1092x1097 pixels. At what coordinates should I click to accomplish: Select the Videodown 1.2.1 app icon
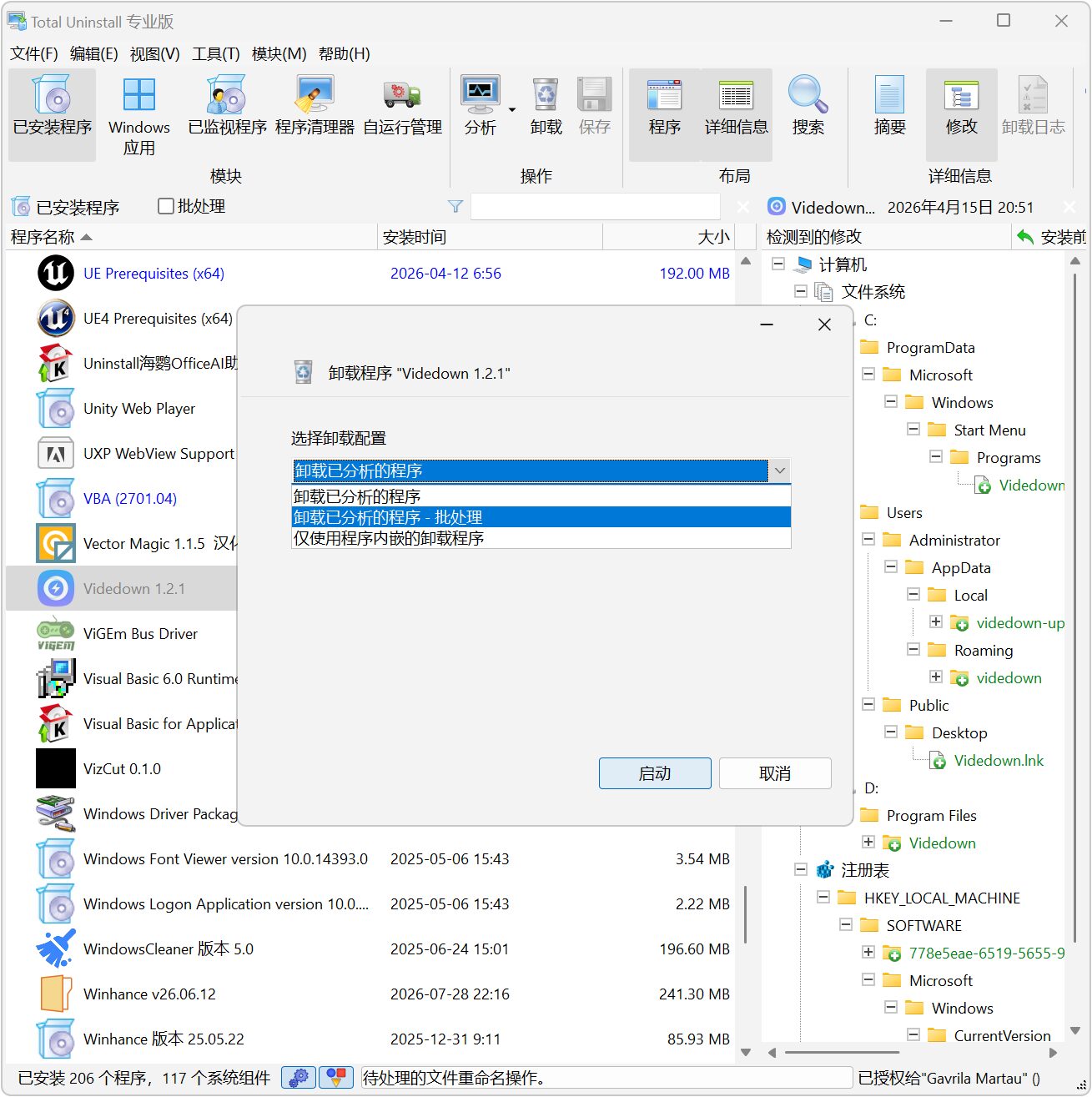pyautogui.click(x=56, y=588)
